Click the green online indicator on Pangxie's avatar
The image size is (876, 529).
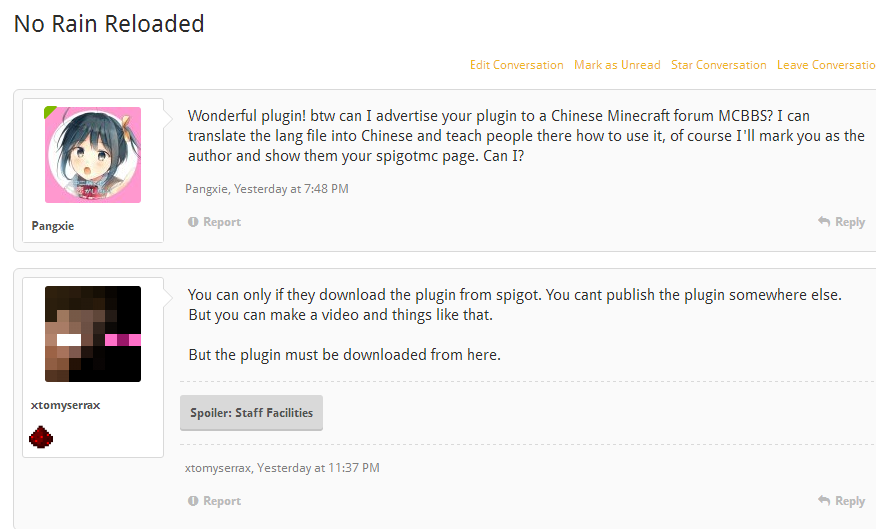tap(50, 112)
